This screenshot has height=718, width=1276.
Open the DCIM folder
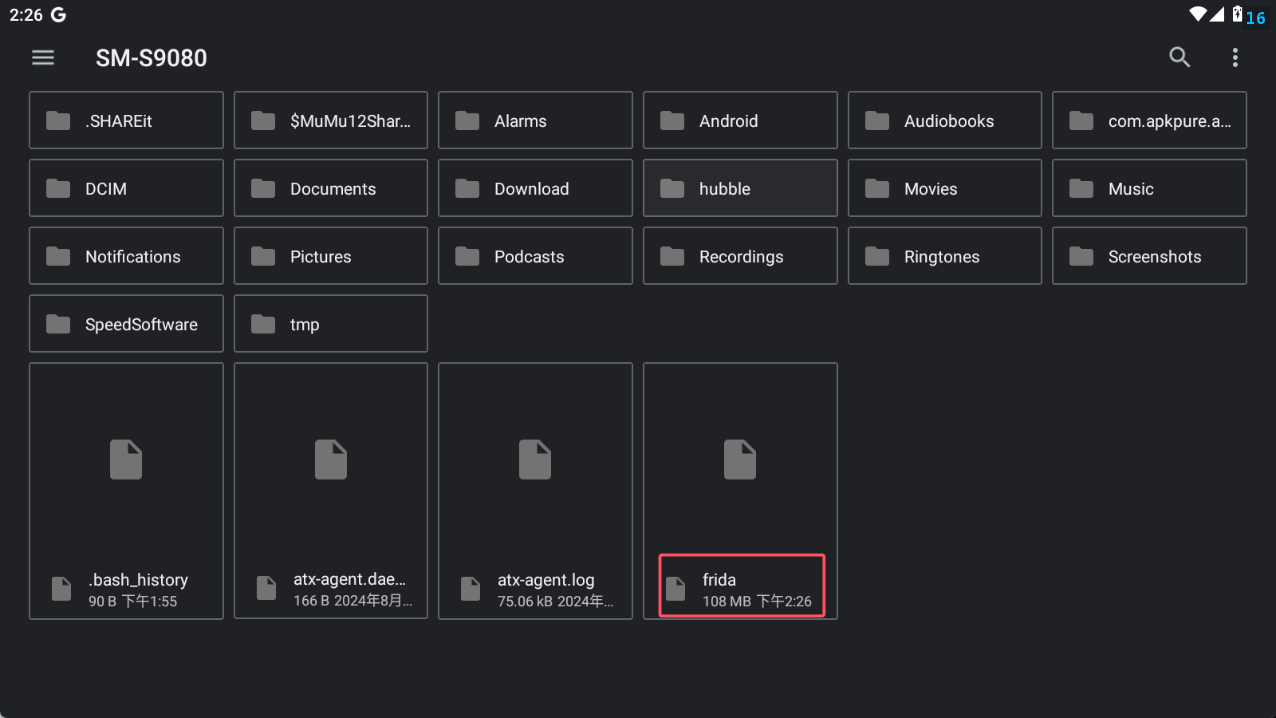tap(126, 189)
